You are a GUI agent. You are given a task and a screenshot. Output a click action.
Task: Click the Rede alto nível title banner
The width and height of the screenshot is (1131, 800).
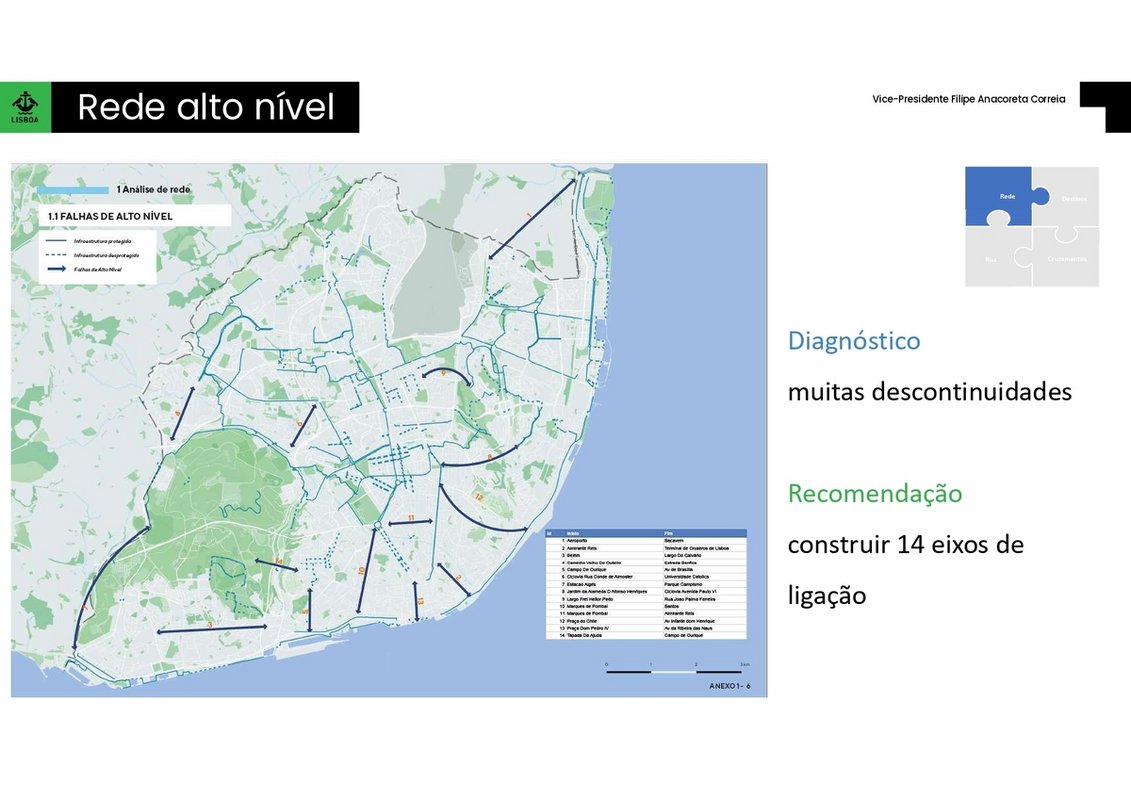(x=205, y=107)
